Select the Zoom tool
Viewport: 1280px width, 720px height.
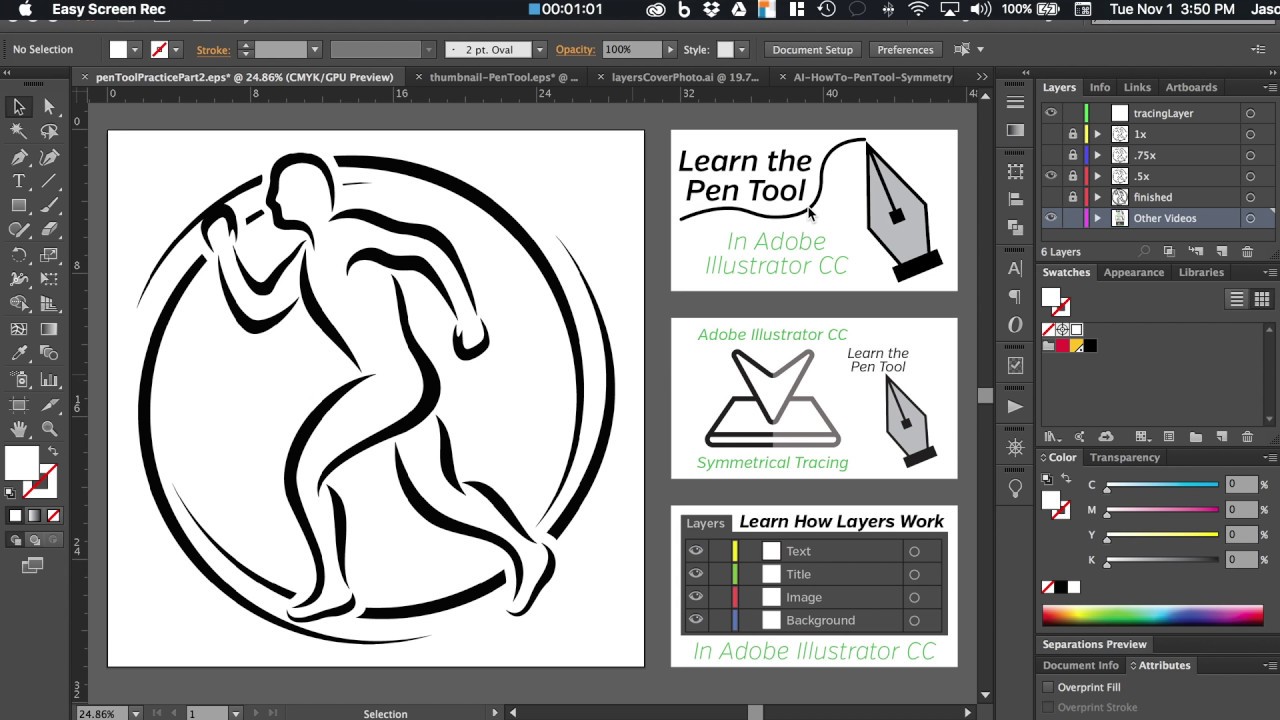point(49,429)
